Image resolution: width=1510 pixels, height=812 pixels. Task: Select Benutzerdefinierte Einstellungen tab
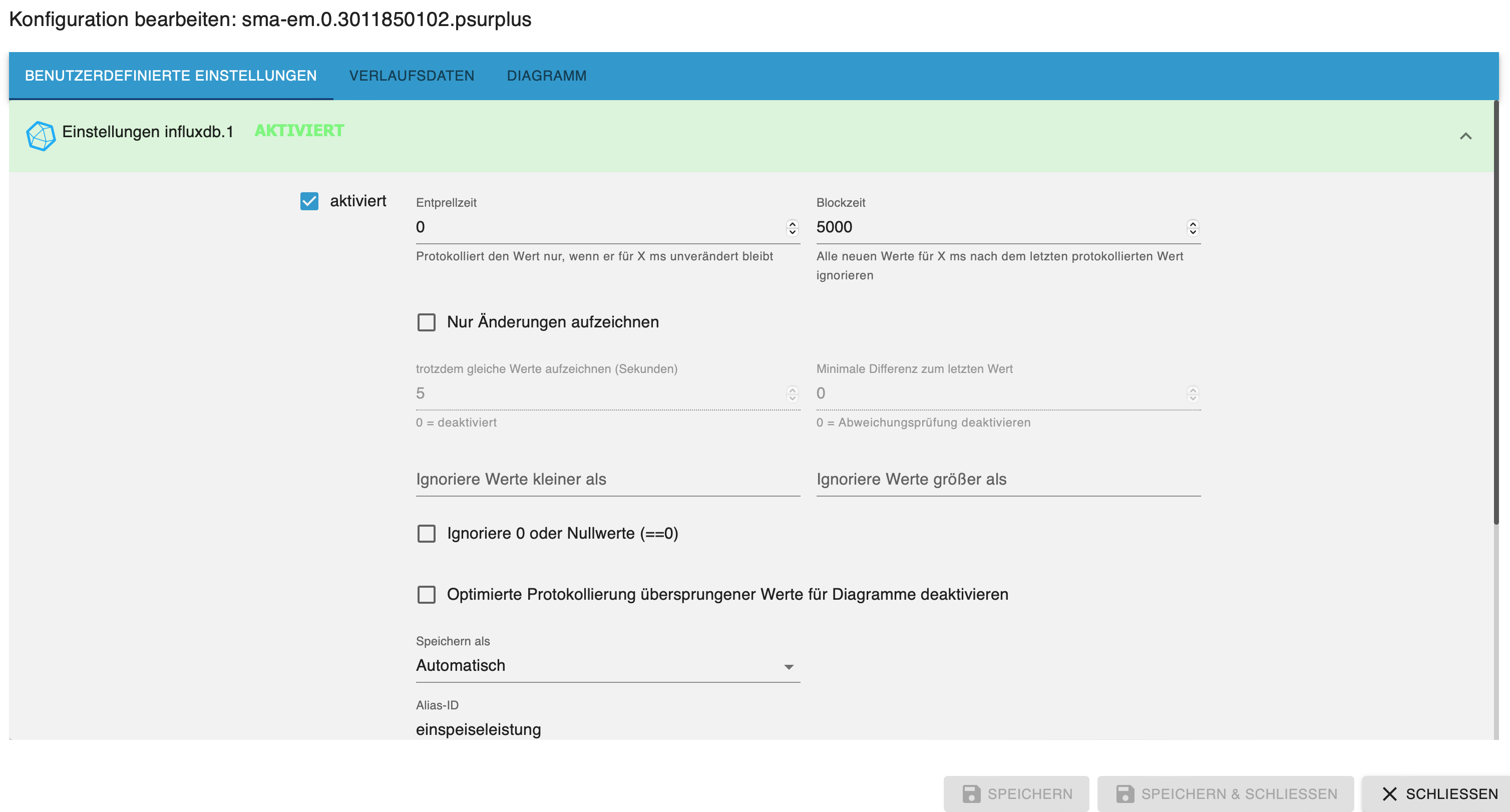(x=171, y=76)
